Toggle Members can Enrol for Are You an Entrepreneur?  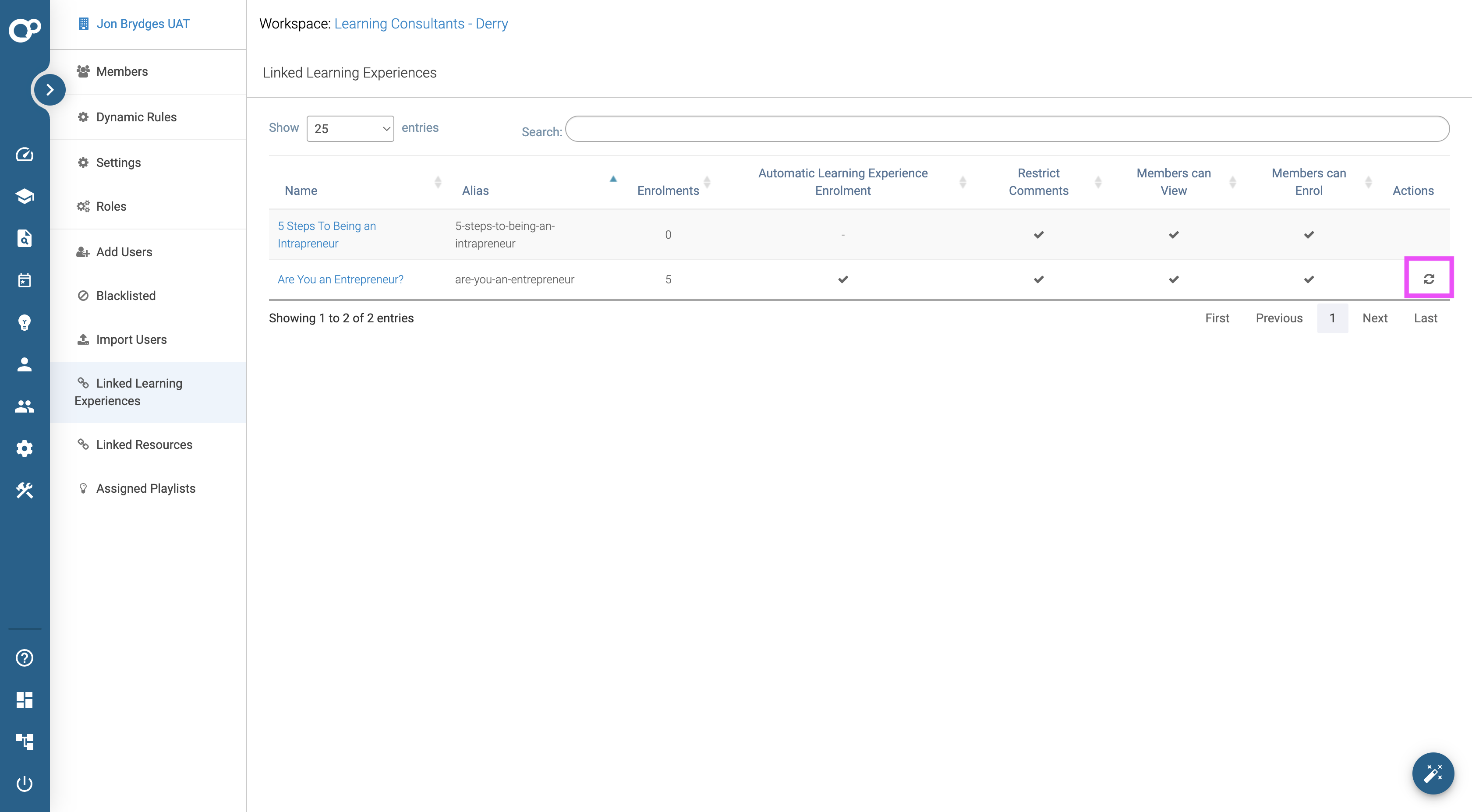click(1309, 279)
